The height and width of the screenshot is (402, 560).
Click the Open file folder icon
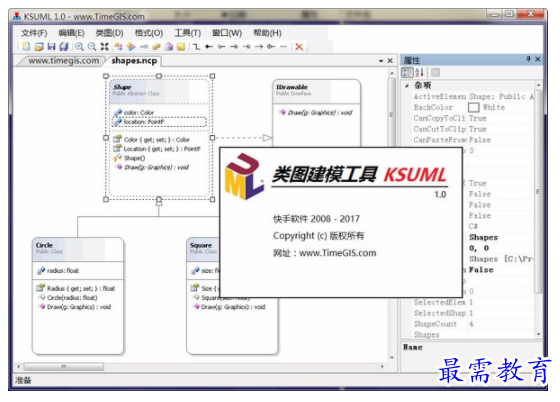(x=39, y=46)
